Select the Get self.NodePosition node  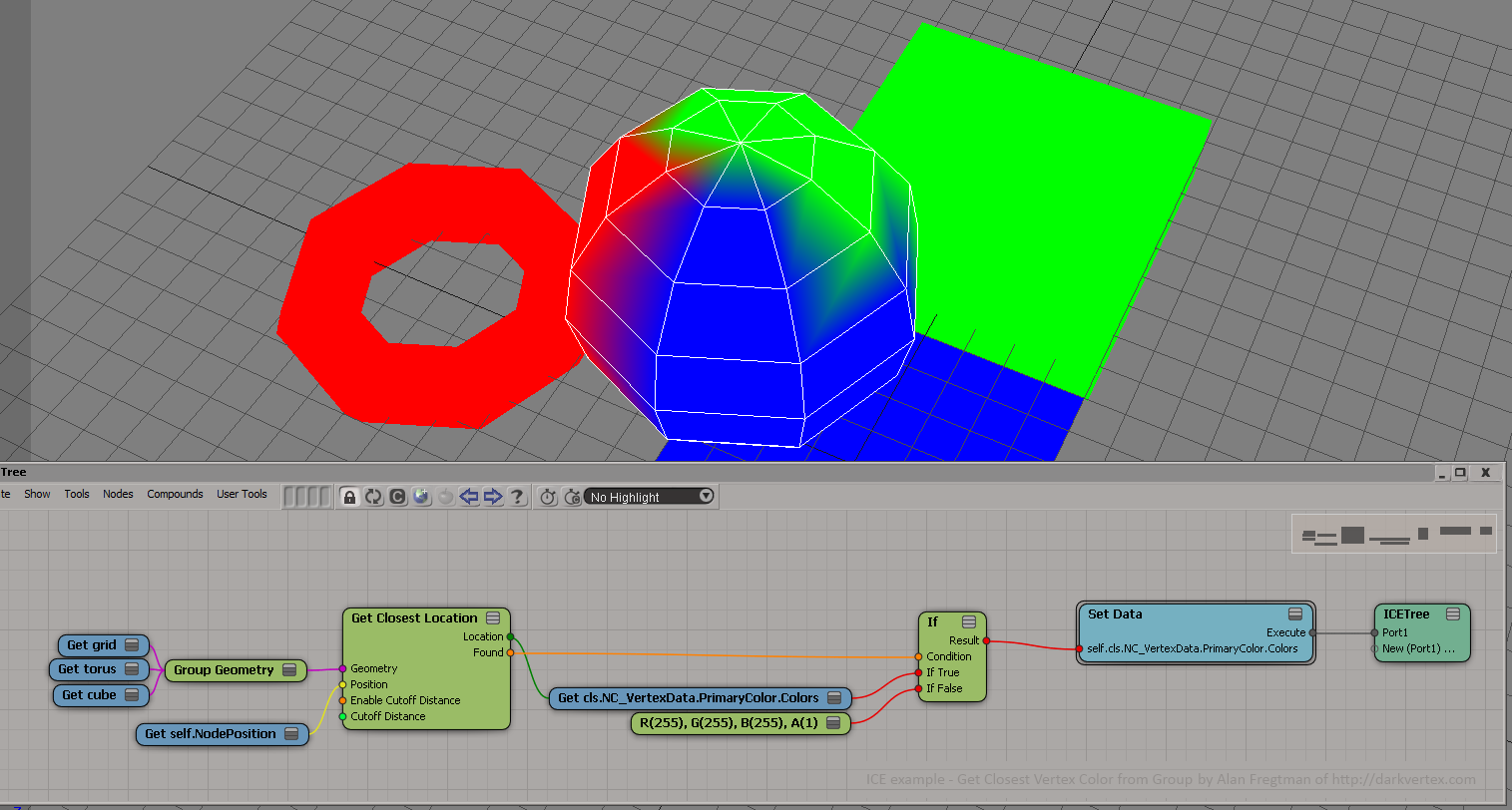[x=211, y=734]
